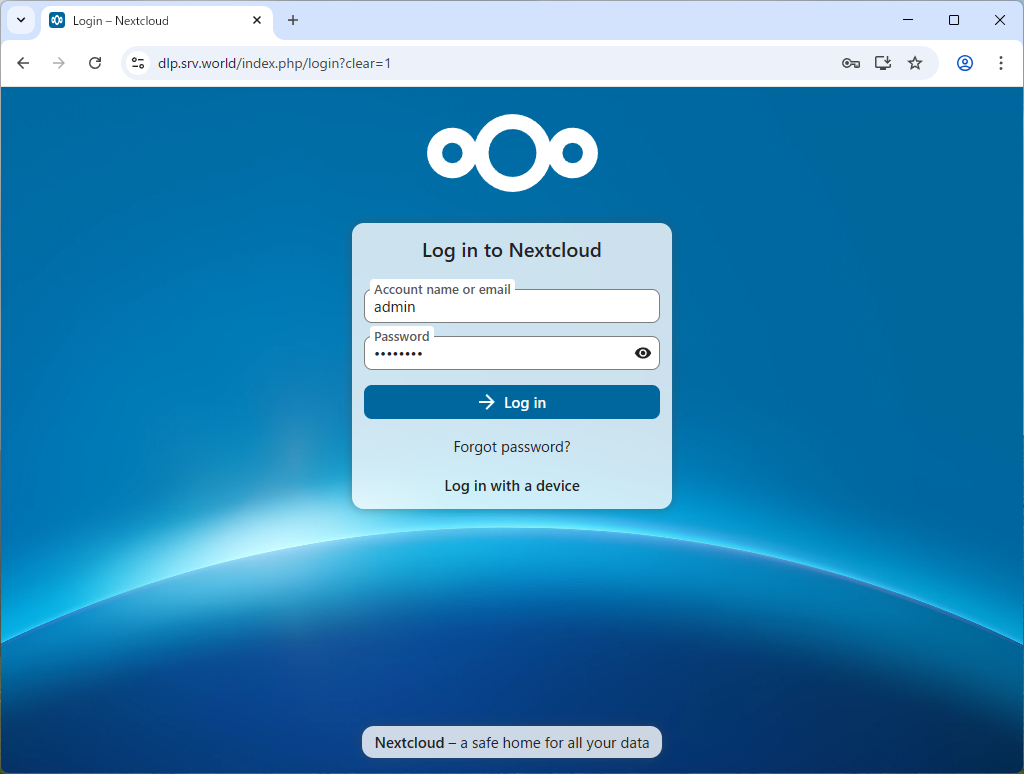Viewport: 1024px width, 774px height.
Task: Minimize the browser window
Action: pyautogui.click(x=908, y=20)
